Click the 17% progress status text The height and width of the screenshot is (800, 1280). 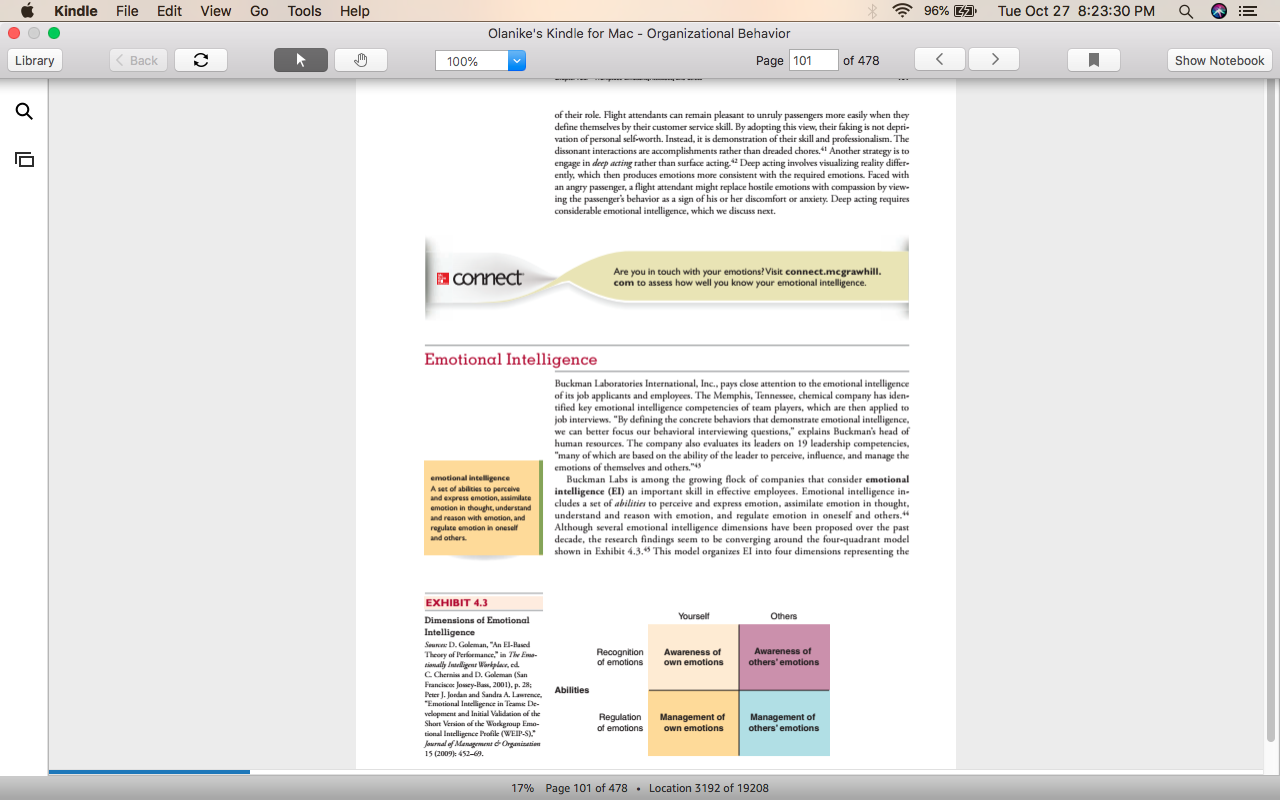[x=522, y=788]
